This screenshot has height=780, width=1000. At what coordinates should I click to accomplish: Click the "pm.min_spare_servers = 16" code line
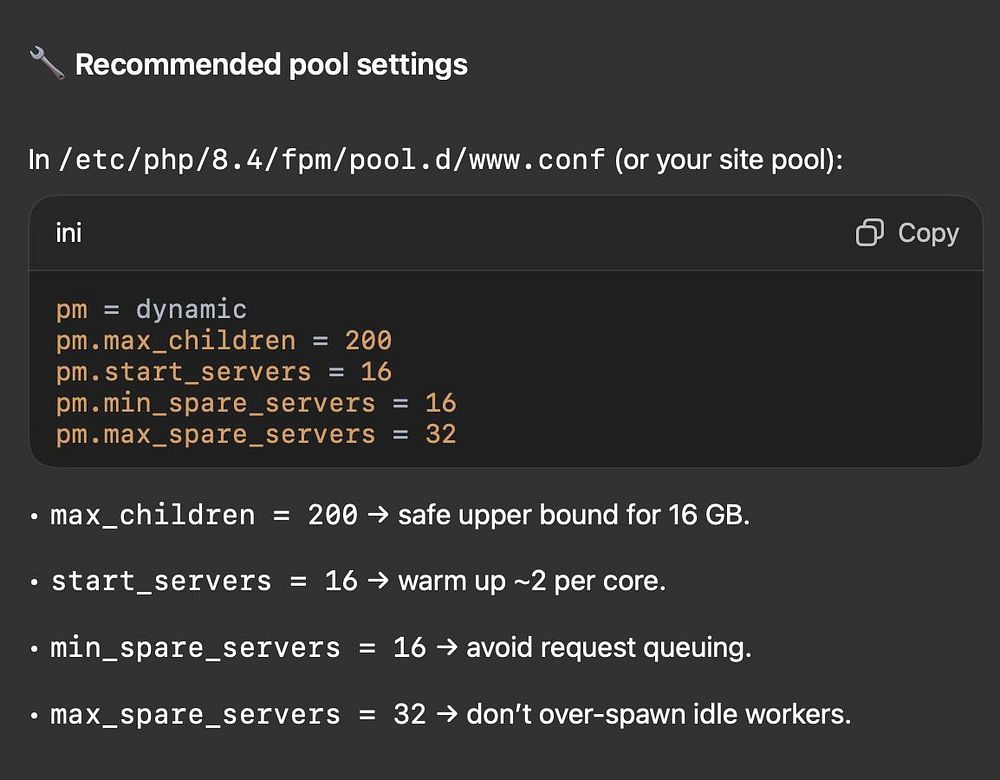click(256, 403)
